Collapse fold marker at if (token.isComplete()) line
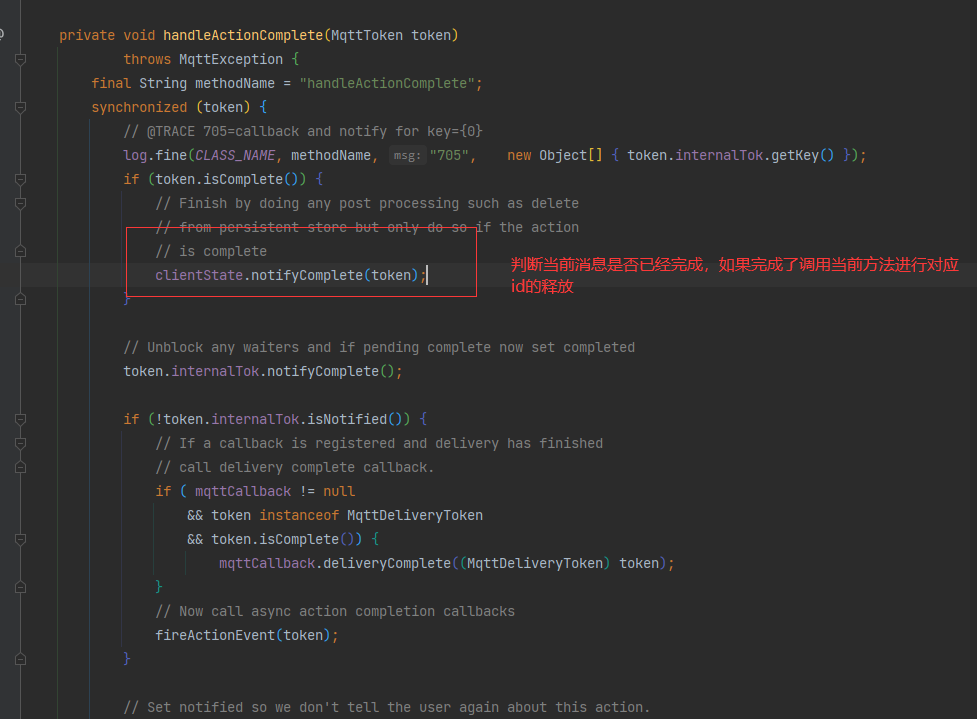This screenshot has width=977, height=719. point(20,179)
